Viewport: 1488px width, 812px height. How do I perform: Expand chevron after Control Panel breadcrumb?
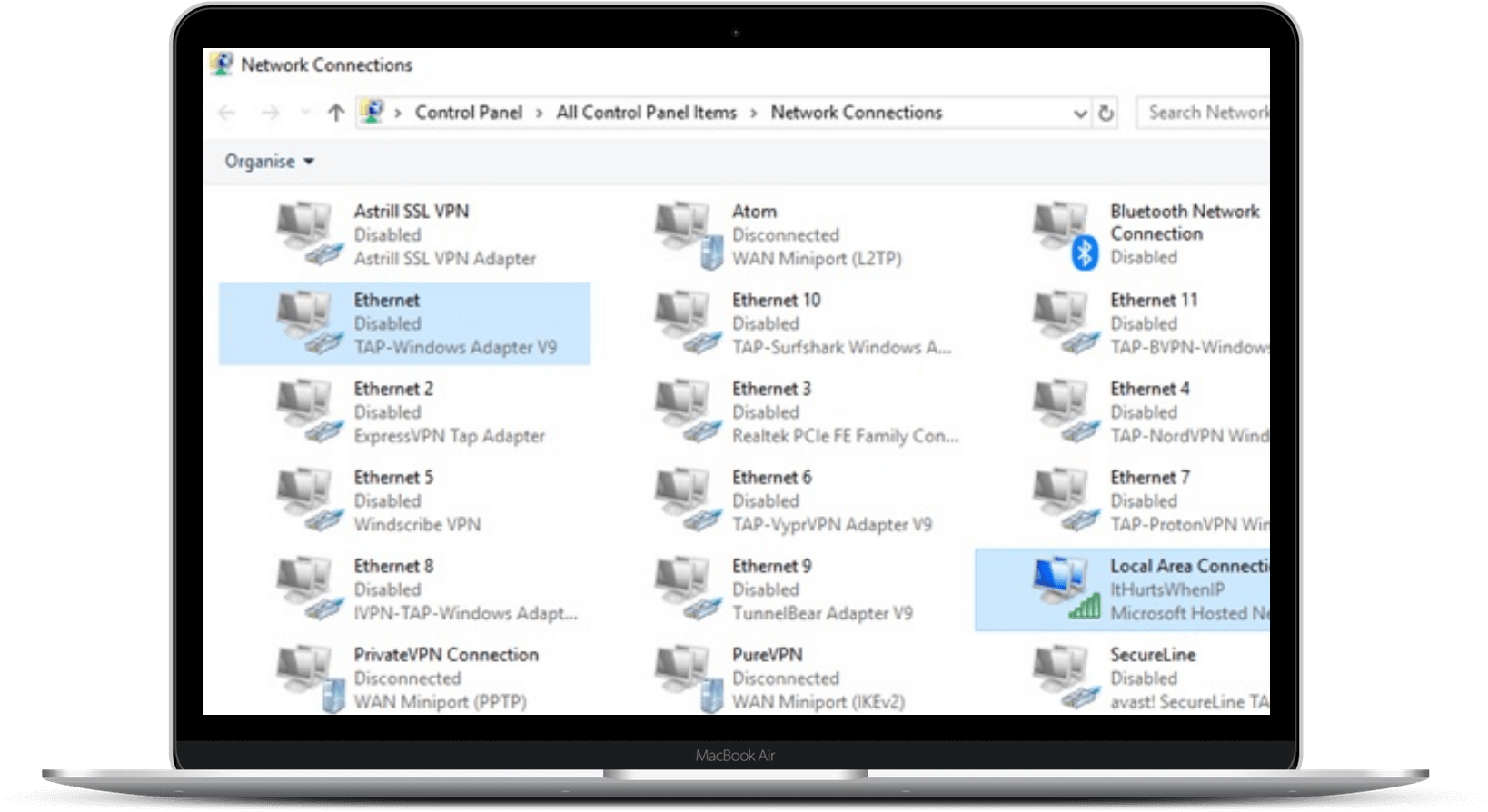coord(539,114)
